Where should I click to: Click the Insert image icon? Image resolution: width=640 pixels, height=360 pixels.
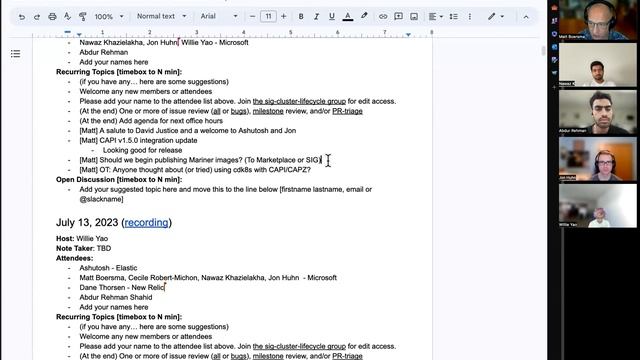tap(414, 16)
